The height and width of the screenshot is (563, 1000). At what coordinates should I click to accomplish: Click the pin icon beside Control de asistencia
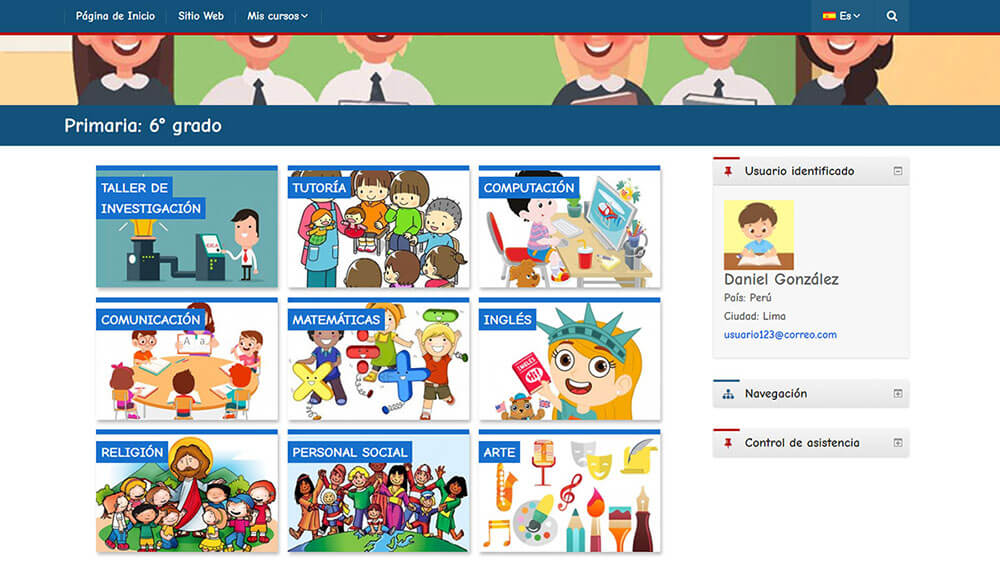click(x=728, y=442)
